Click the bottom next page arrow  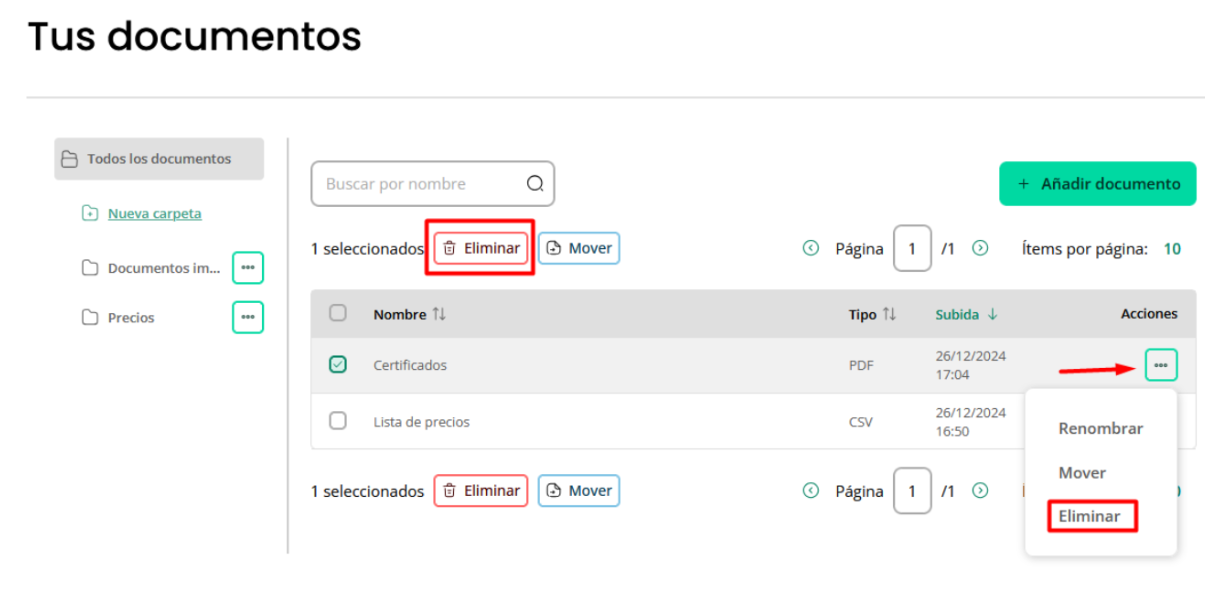(x=980, y=491)
